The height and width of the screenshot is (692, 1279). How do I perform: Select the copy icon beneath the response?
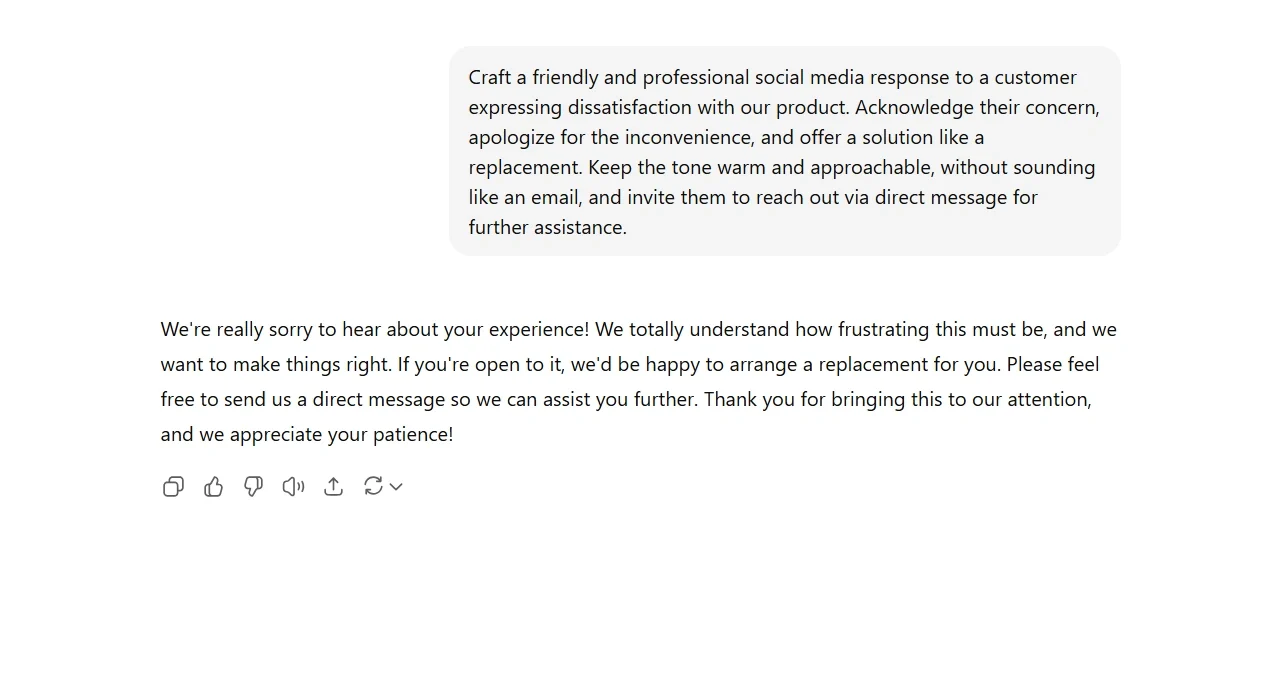[173, 486]
